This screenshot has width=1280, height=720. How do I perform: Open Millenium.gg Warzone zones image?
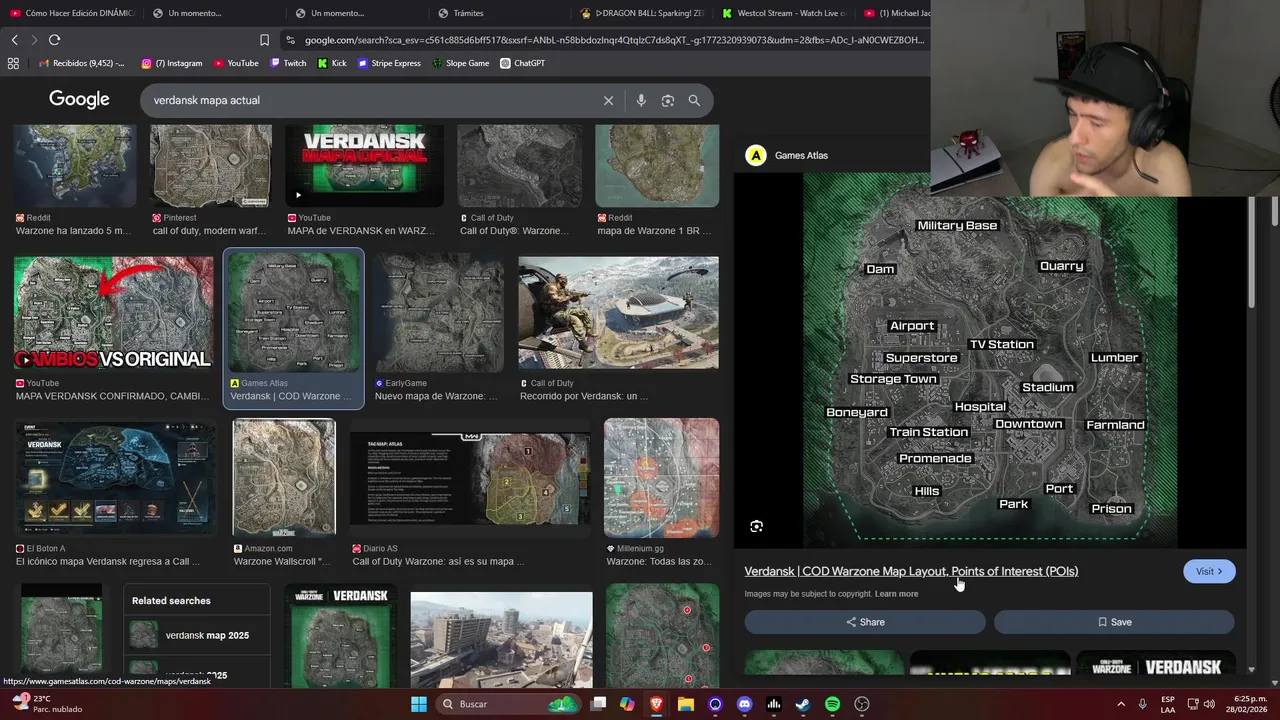661,478
